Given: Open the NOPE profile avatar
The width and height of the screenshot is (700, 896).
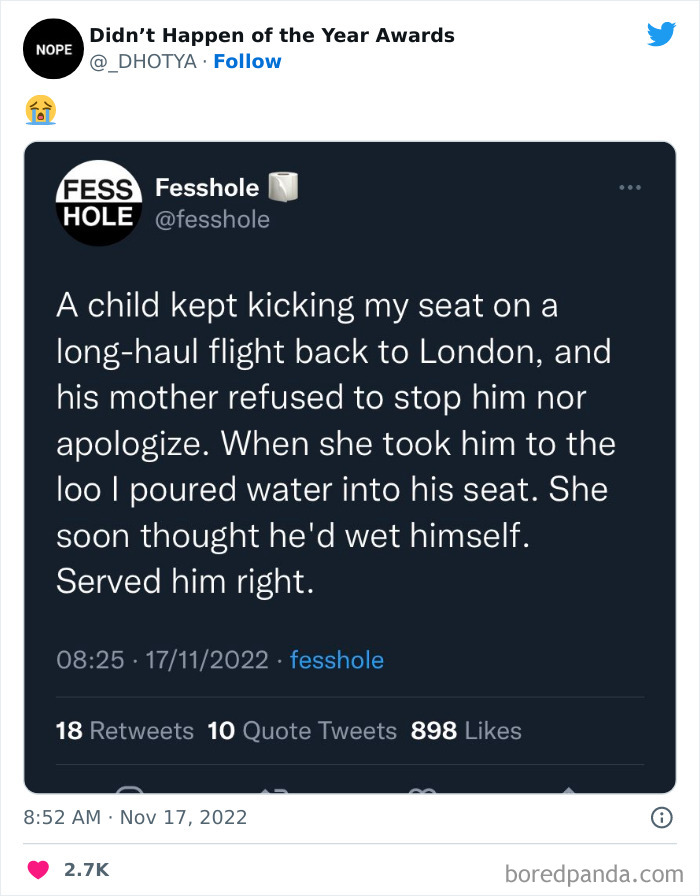Looking at the screenshot, I should [x=53, y=48].
